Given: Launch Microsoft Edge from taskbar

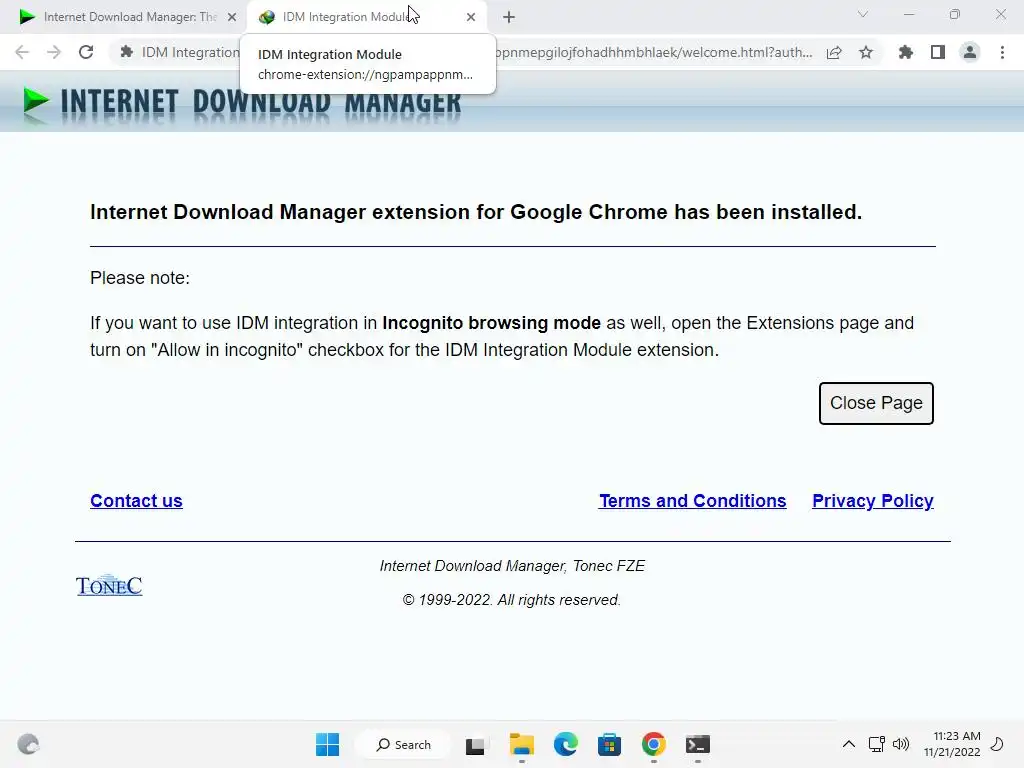Looking at the screenshot, I should coord(566,744).
